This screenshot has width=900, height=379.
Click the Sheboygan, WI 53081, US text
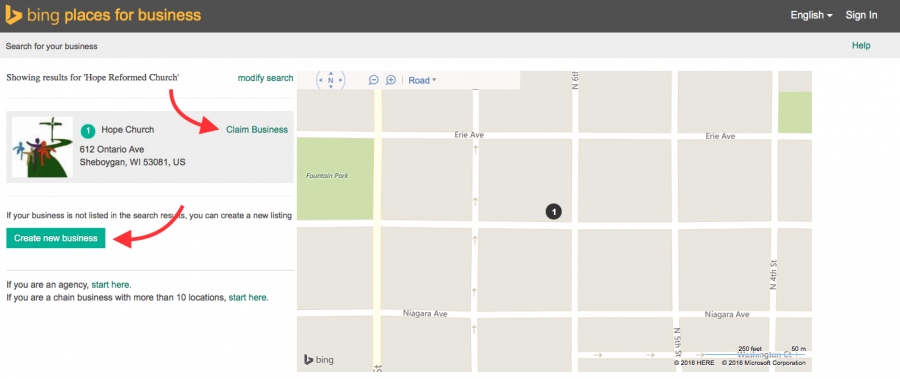coord(133,163)
